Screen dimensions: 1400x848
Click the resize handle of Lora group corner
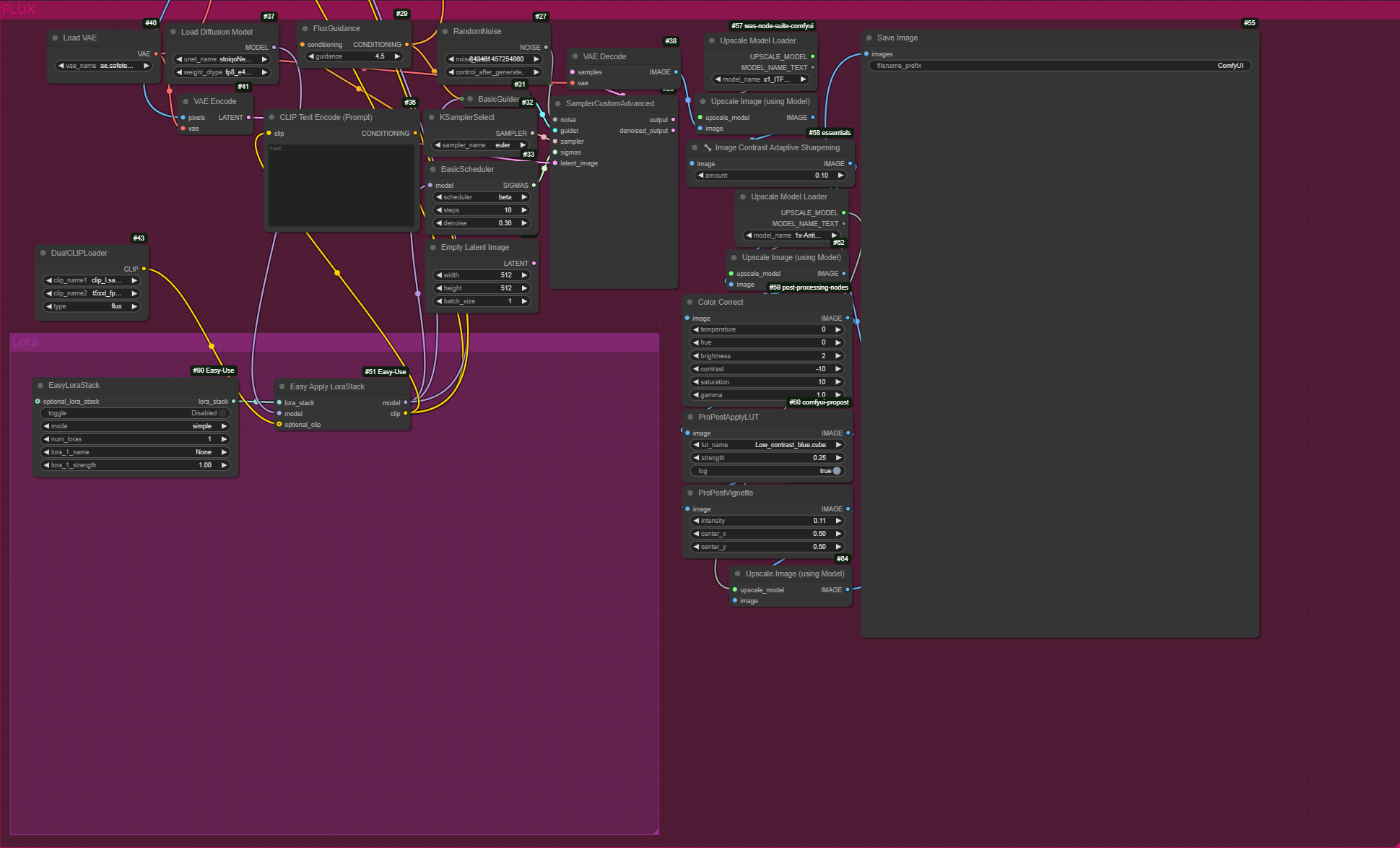tap(655, 831)
